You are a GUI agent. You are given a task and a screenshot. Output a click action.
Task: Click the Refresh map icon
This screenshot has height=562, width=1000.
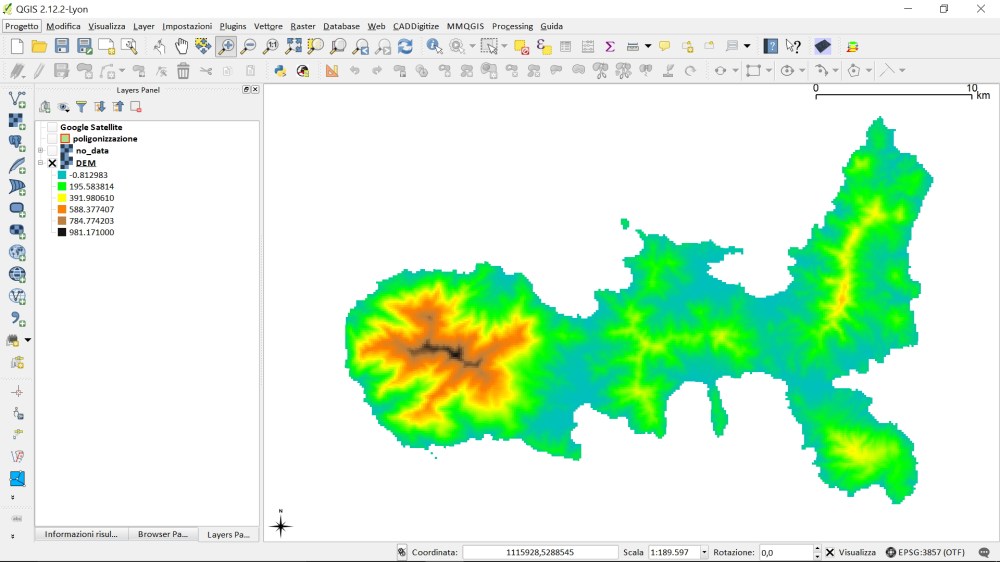(405, 46)
